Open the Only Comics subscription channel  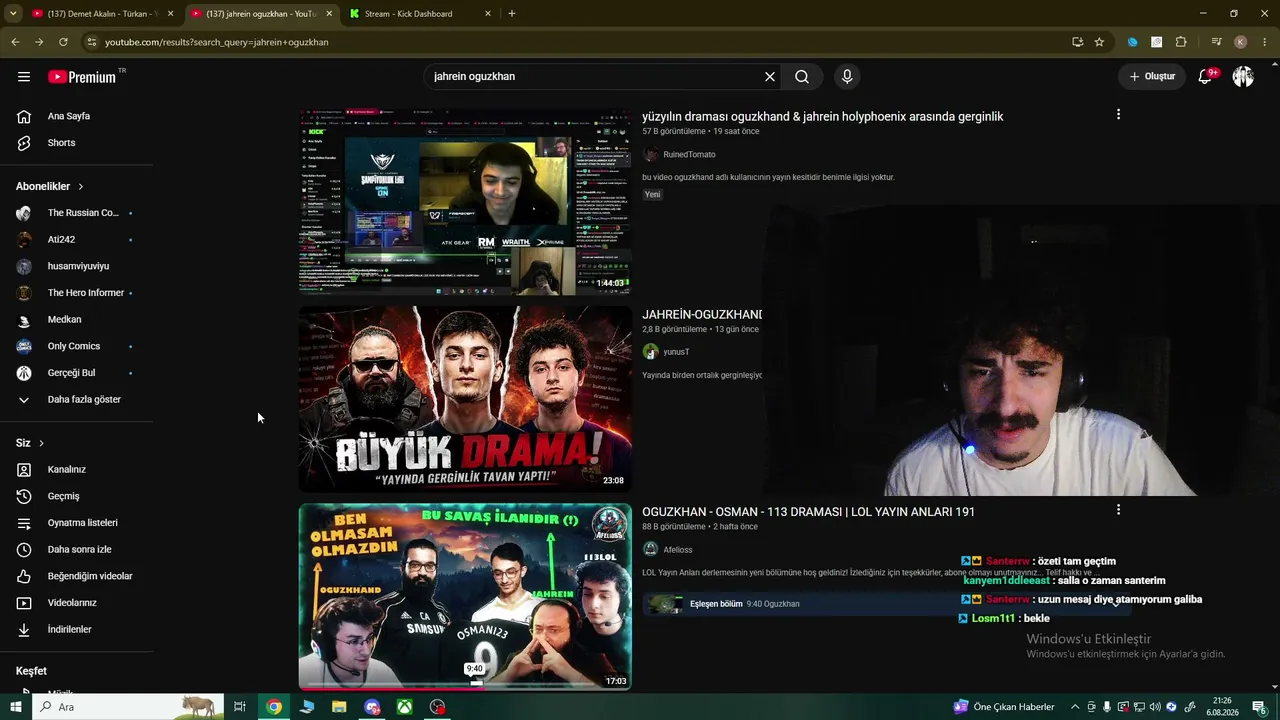[x=77, y=346]
